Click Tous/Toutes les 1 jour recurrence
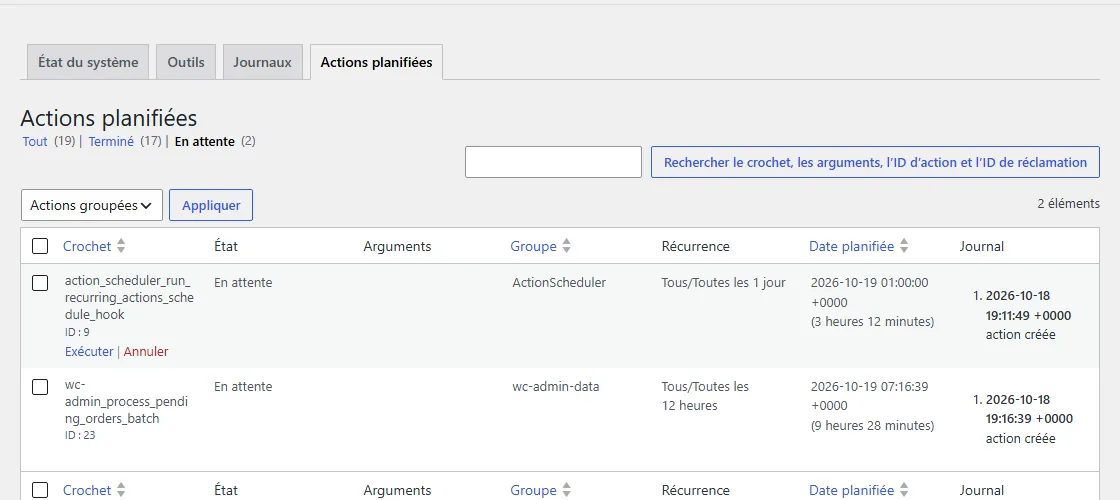Viewport: 1120px width, 500px height. coord(724,282)
